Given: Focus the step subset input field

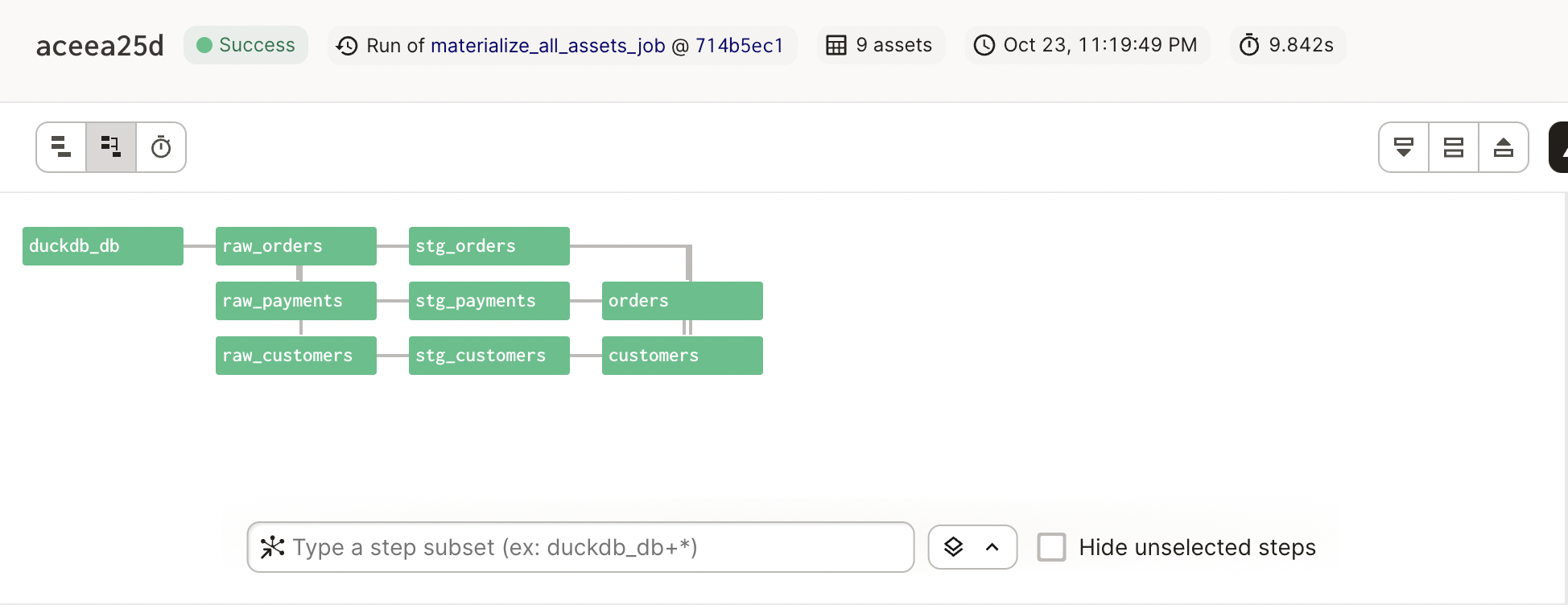Looking at the screenshot, I should pyautogui.click(x=596, y=547).
